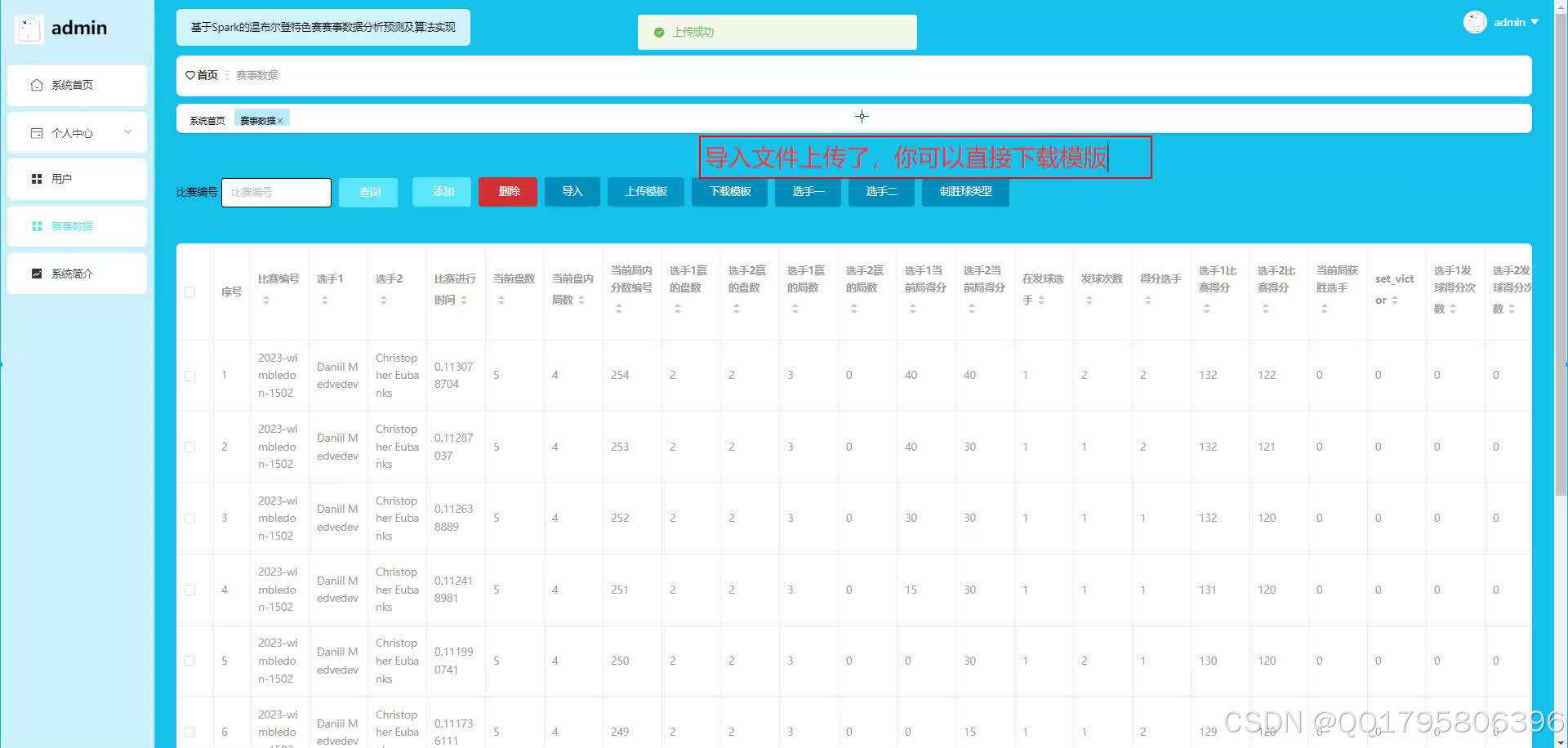Select the 赛事数据 sidebar icon
The image size is (1568, 748).
[36, 225]
